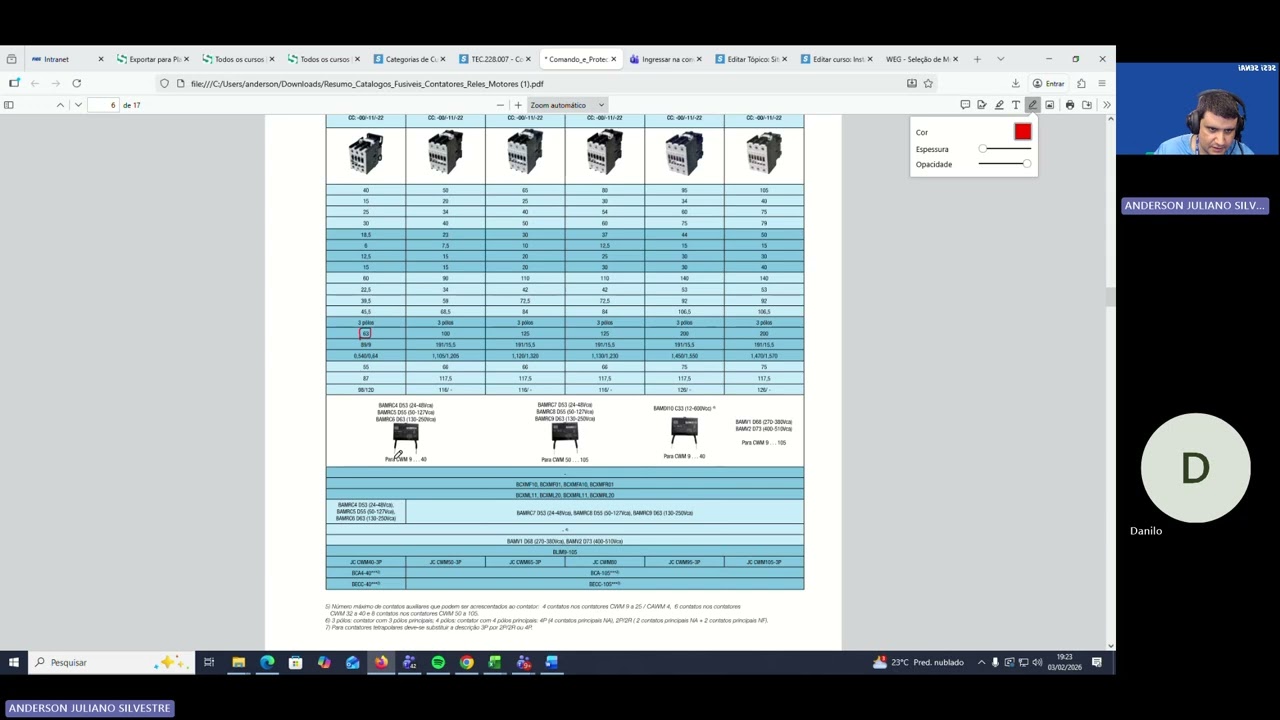The height and width of the screenshot is (720, 1280).
Task: Switch to Firefox in the taskbar
Action: click(x=381, y=662)
